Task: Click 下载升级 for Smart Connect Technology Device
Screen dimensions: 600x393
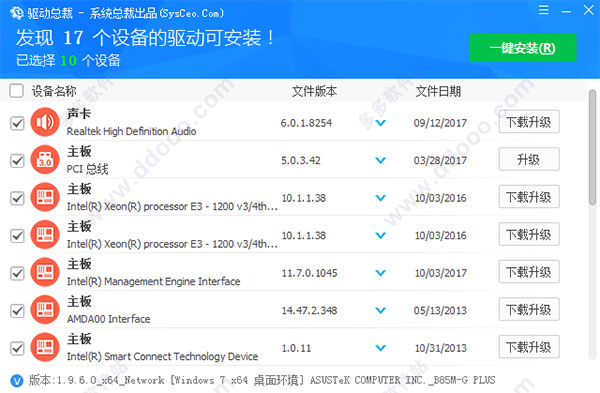Action: tap(529, 347)
